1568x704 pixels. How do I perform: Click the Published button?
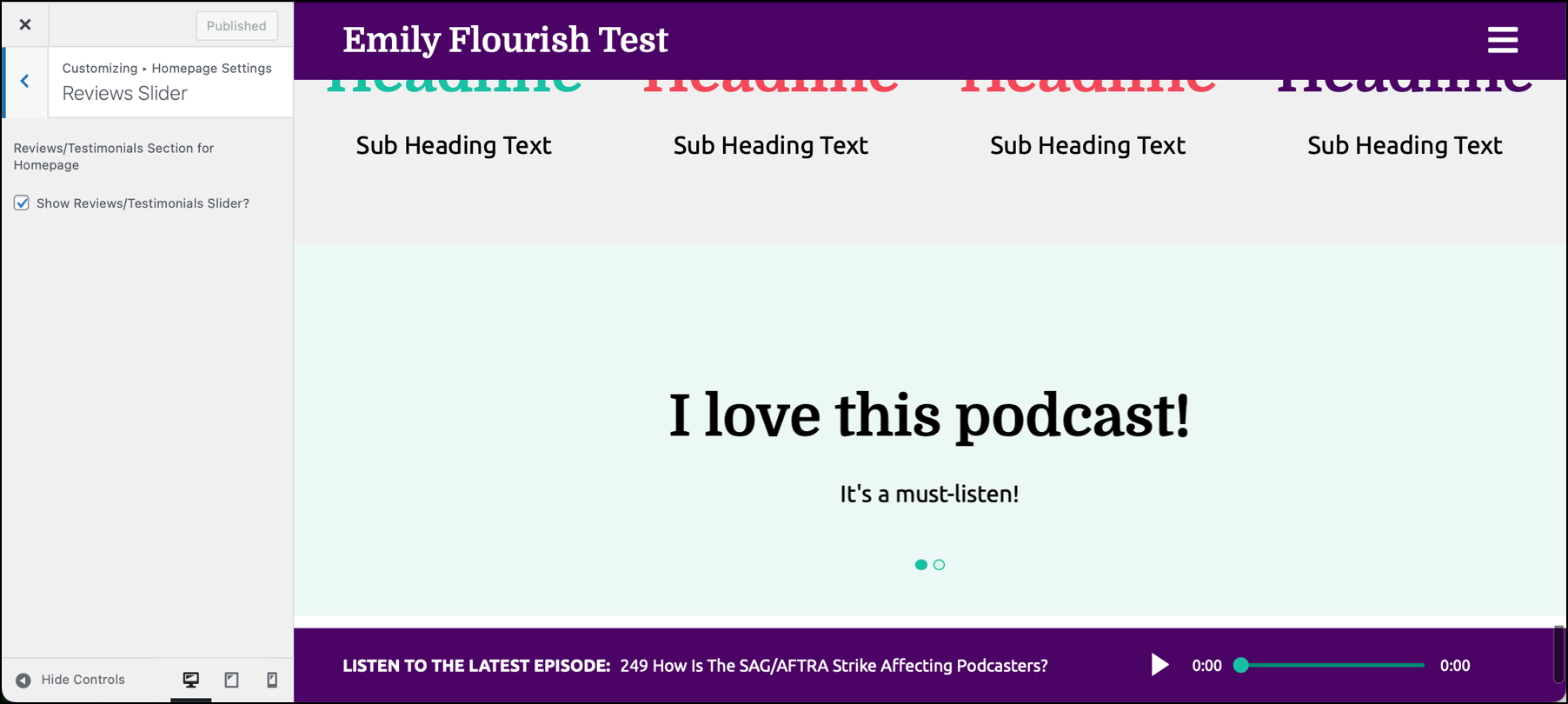(x=236, y=26)
